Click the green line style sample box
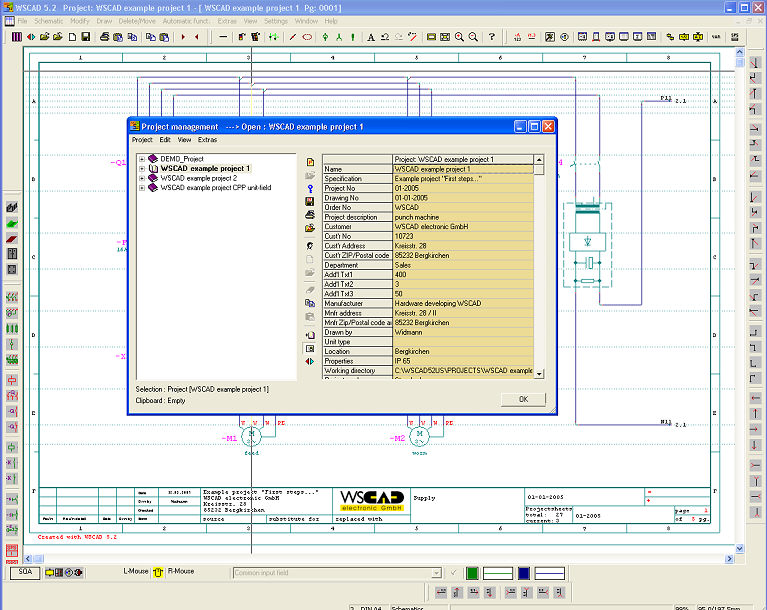767x610 pixels. point(498,573)
